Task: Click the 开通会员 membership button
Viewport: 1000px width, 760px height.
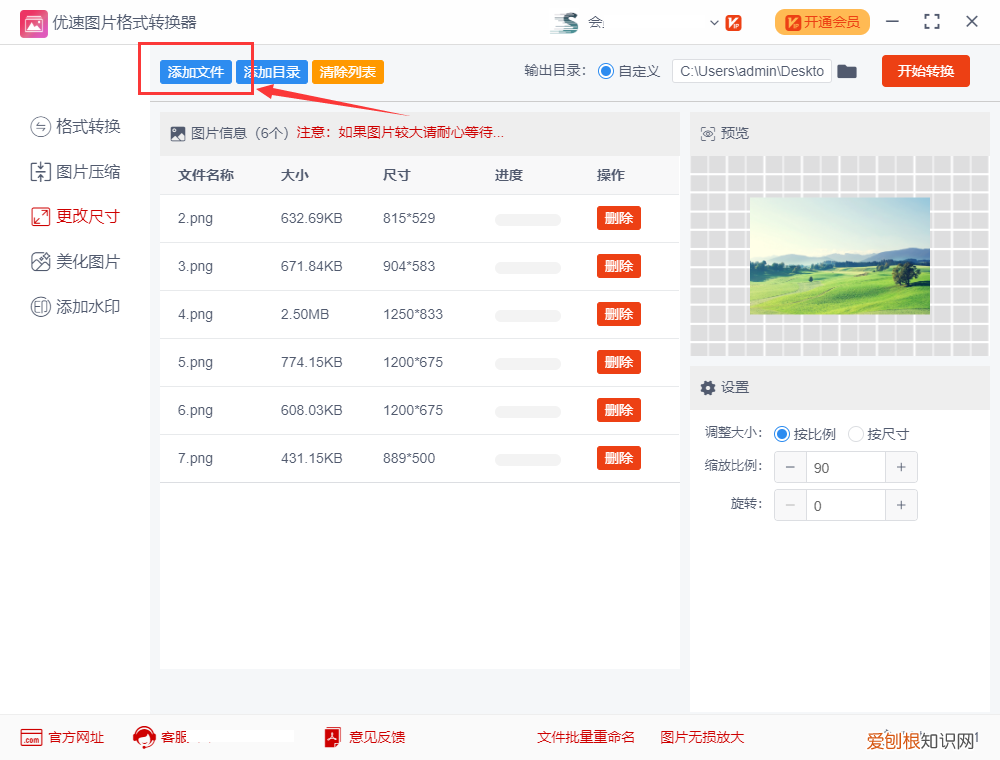Action: pyautogui.click(x=822, y=21)
